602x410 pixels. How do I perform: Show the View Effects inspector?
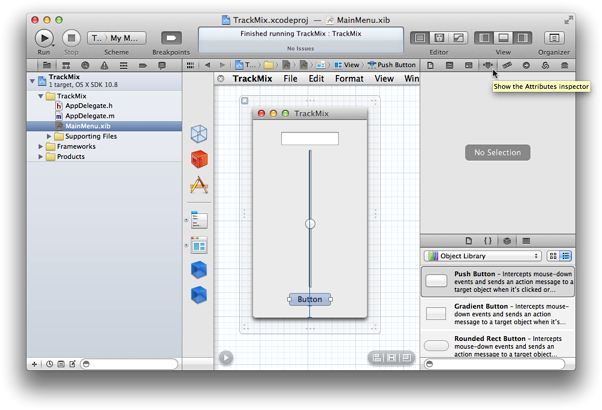564,65
